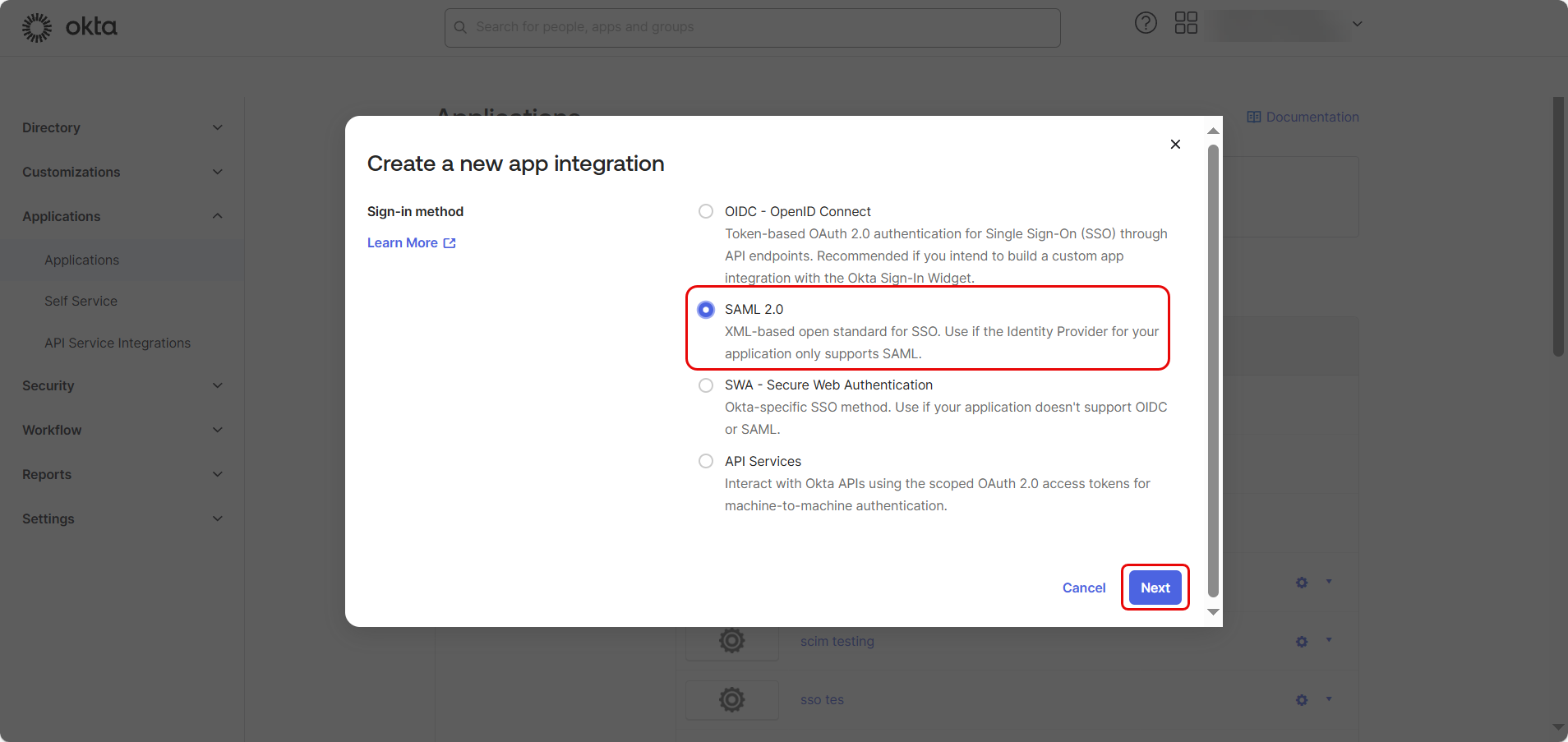Screen dimensions: 1568x742
Task: Close the app integration dialog
Action: (1175, 145)
